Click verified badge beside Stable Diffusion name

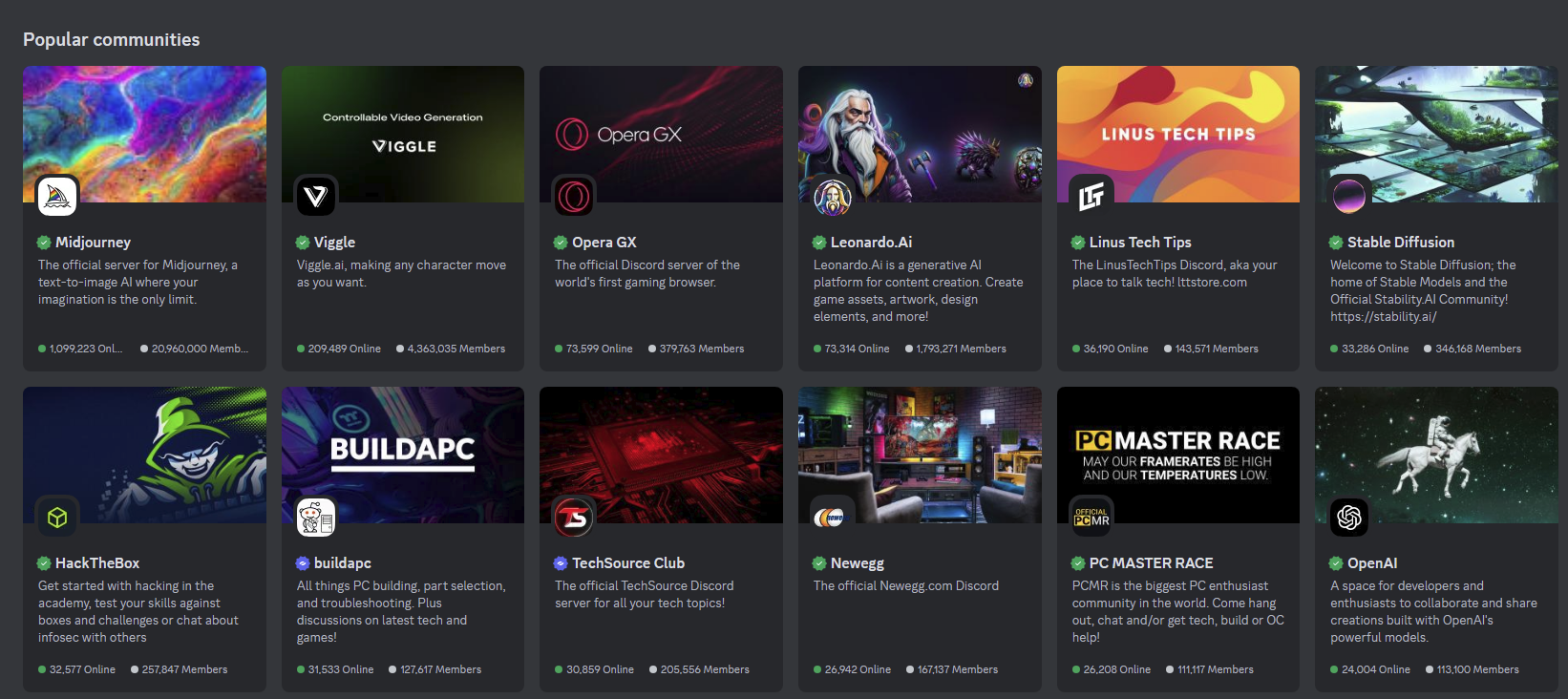point(1337,243)
